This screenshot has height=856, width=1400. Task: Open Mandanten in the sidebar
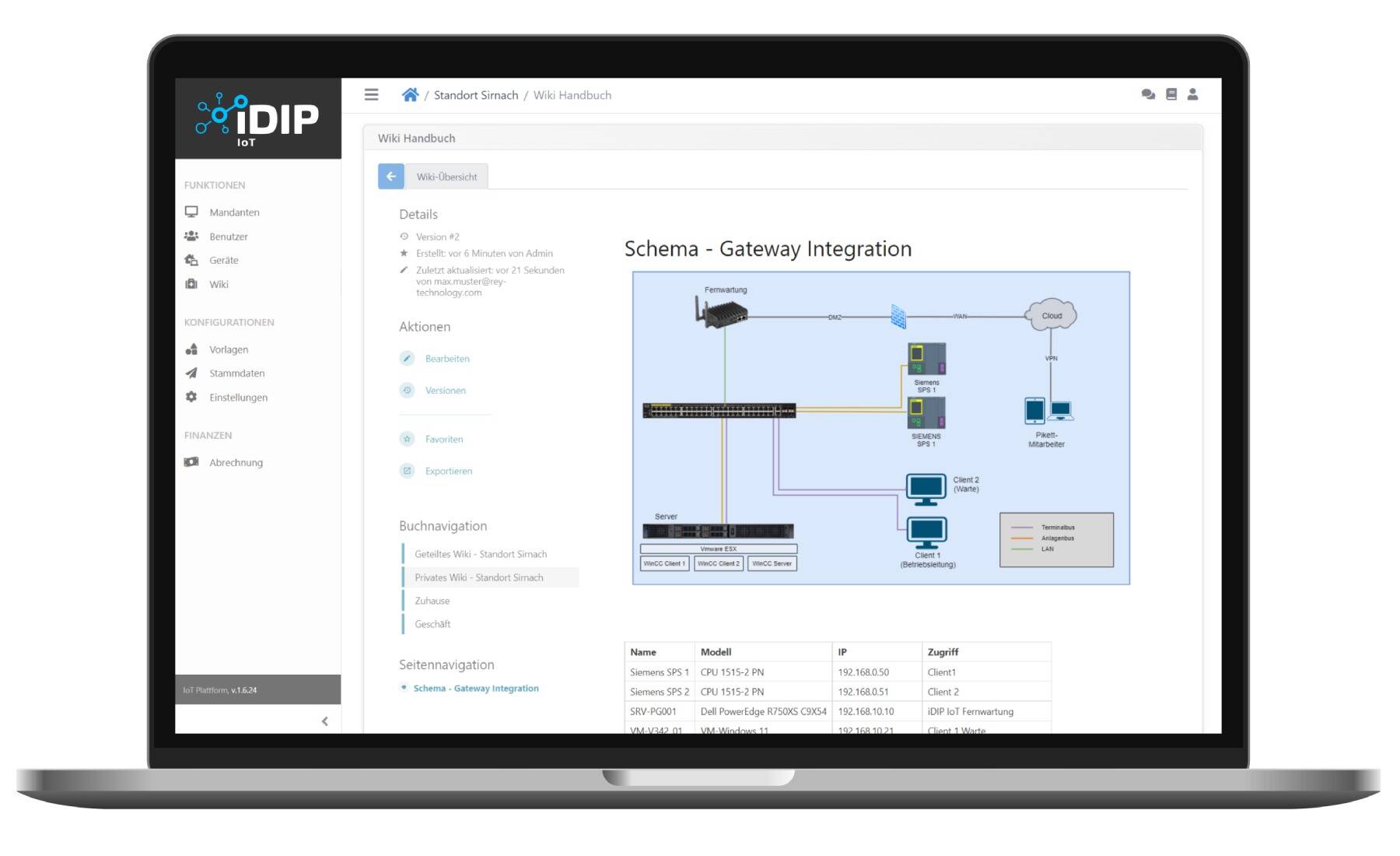coord(234,212)
